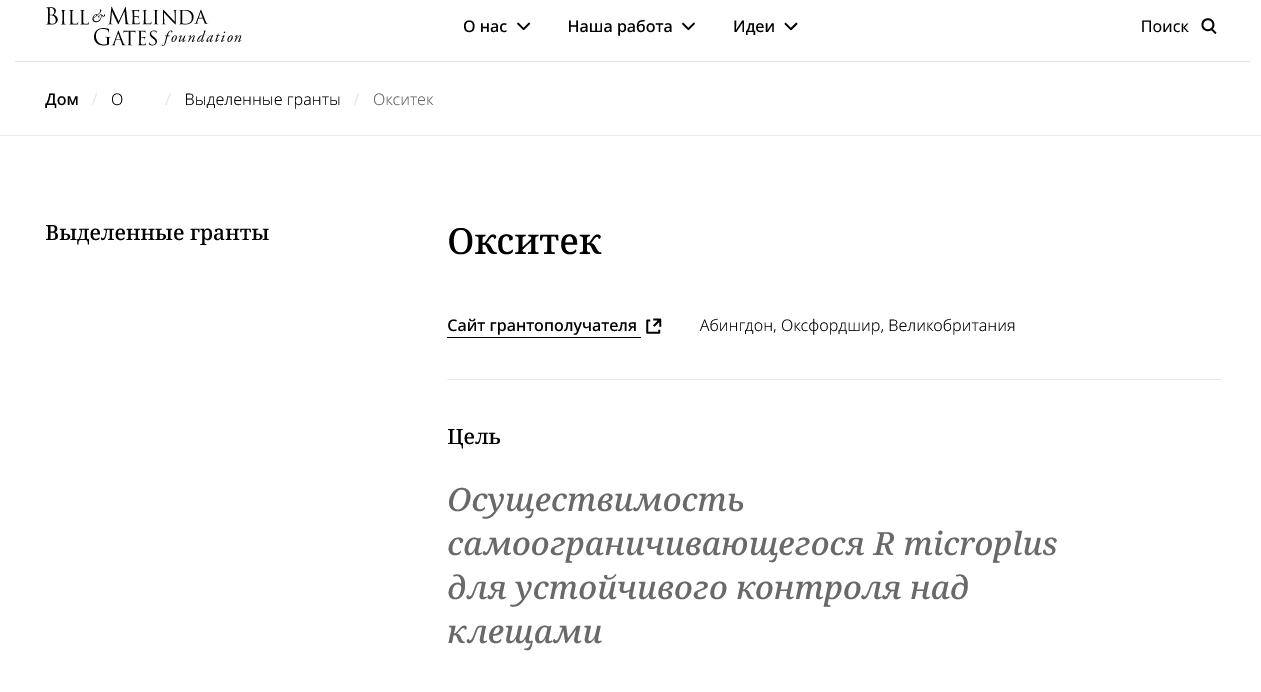Click the location text Абингдон, Оксфордшир, Великобритания
This screenshot has height=692, width=1261.
(x=857, y=325)
